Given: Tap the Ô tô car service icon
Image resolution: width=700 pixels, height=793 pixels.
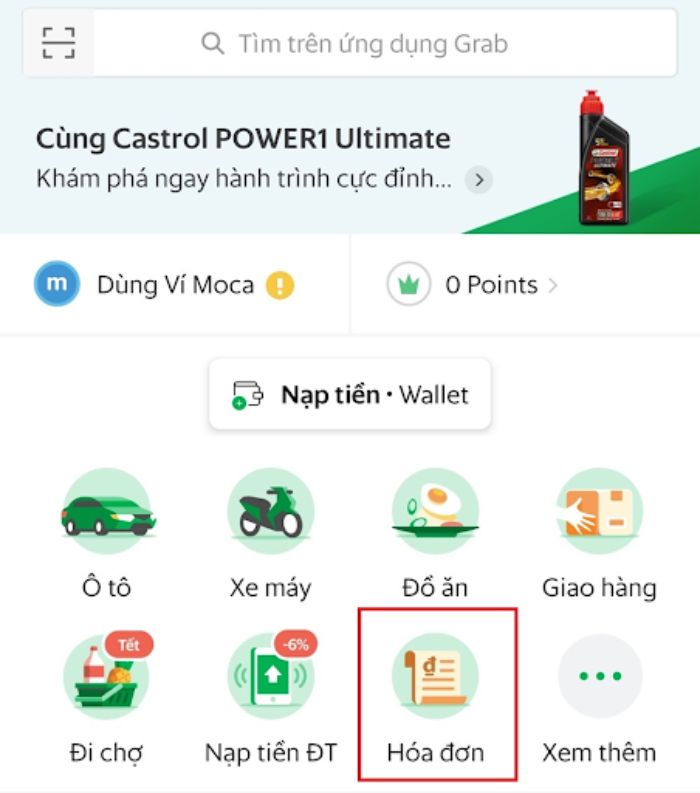Looking at the screenshot, I should coord(107,511).
